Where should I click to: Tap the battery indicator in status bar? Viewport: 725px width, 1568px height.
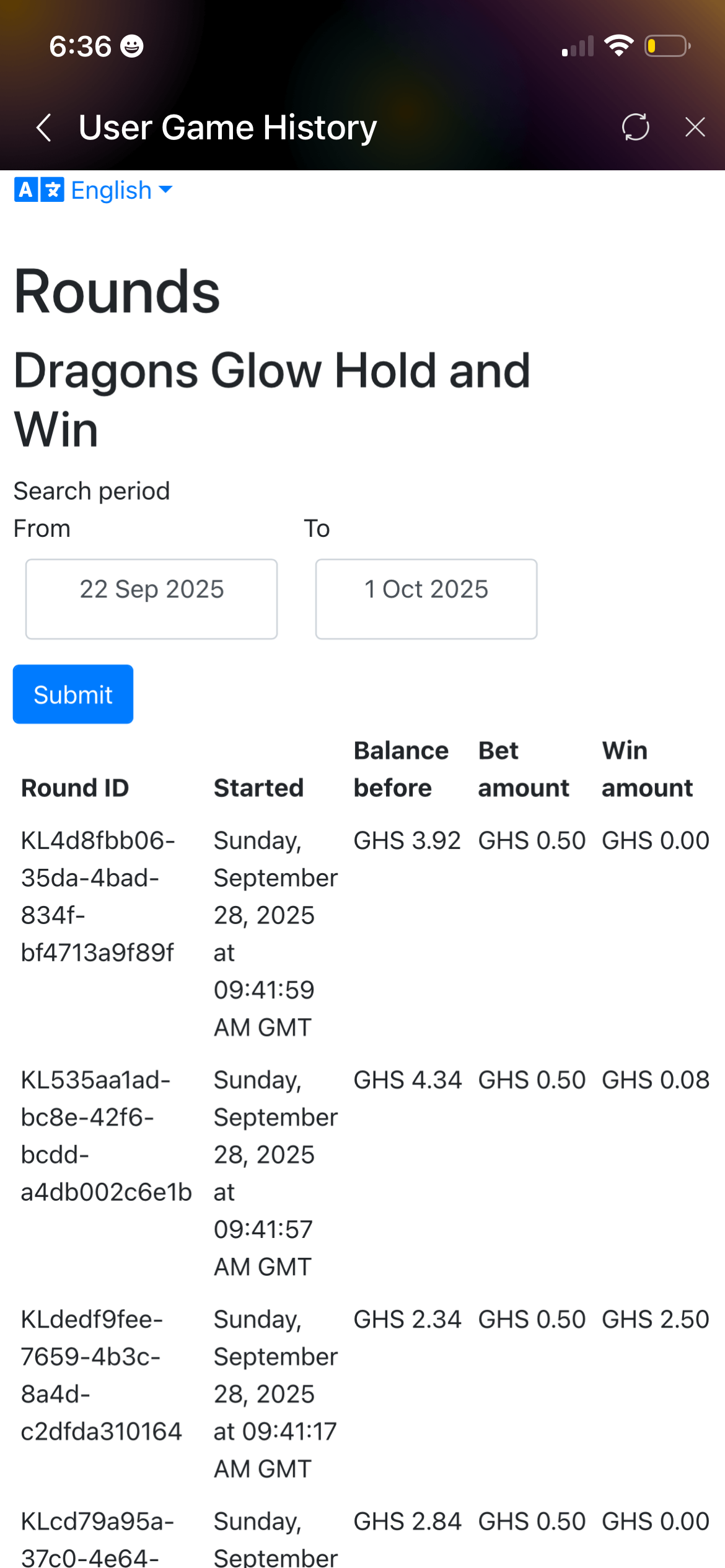click(667, 46)
